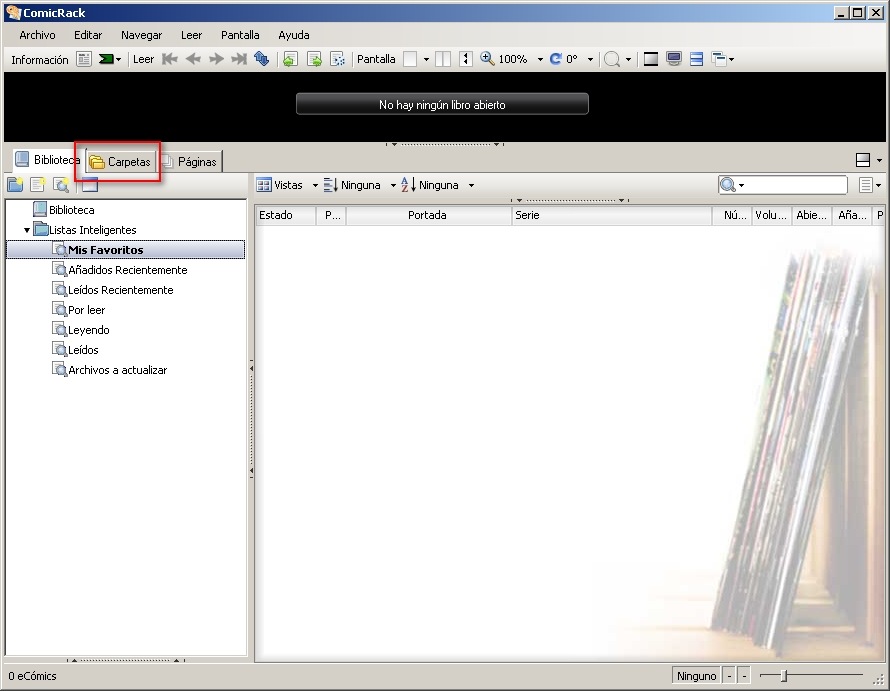Toggle the fit height page icon
This screenshot has height=691, width=890.
coord(465,59)
